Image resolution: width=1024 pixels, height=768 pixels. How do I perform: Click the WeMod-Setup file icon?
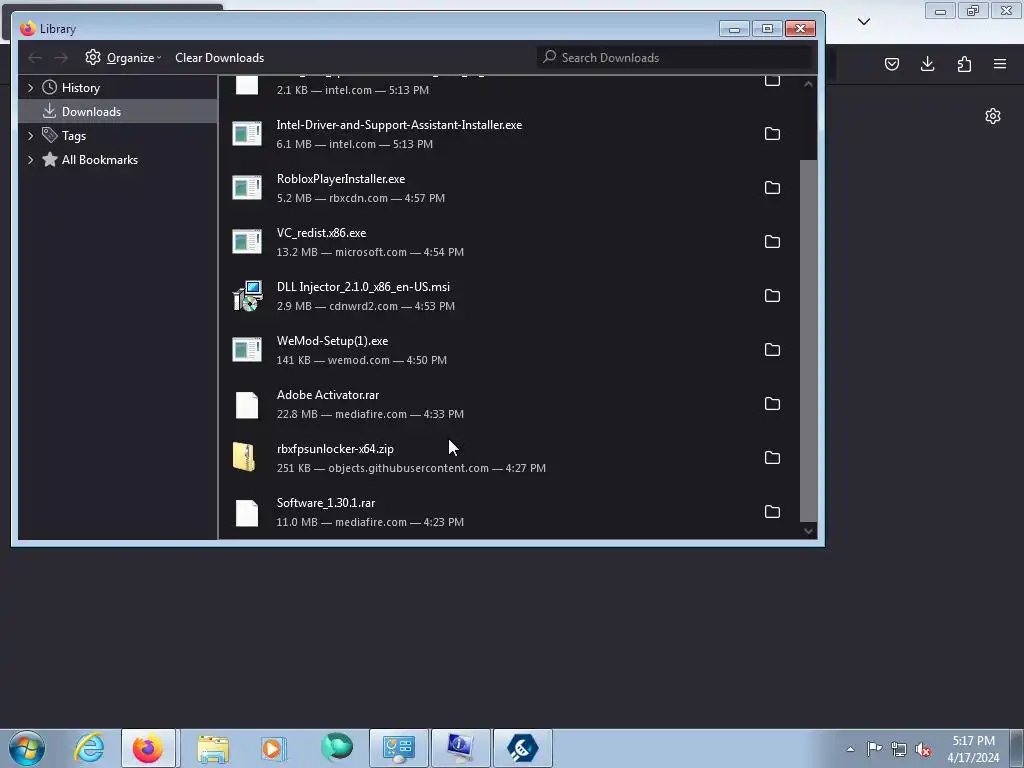pos(247,350)
